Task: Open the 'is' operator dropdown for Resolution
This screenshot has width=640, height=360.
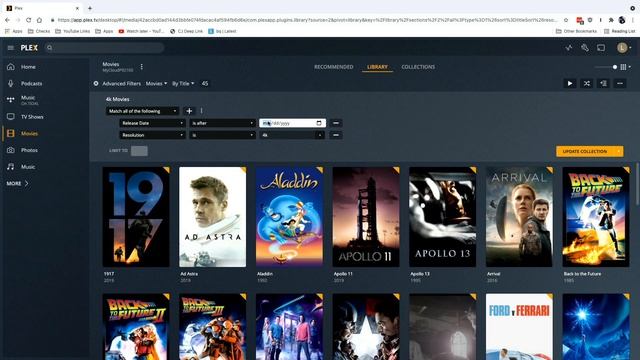Action: [222, 135]
